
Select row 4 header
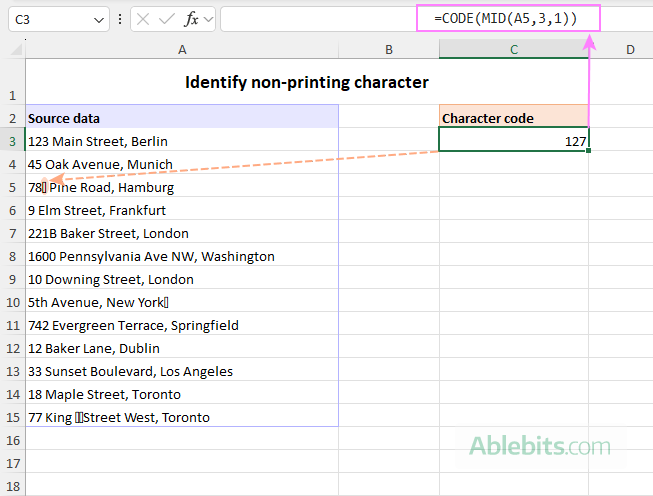[12, 164]
